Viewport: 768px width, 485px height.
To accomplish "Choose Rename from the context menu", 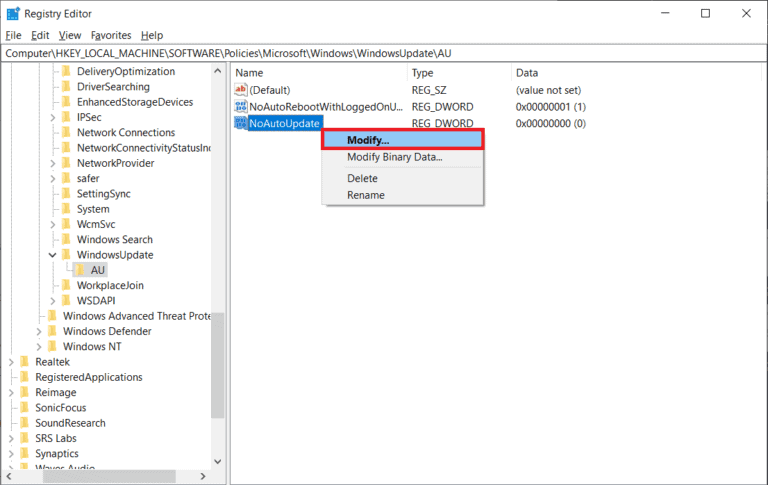I will (x=403, y=195).
